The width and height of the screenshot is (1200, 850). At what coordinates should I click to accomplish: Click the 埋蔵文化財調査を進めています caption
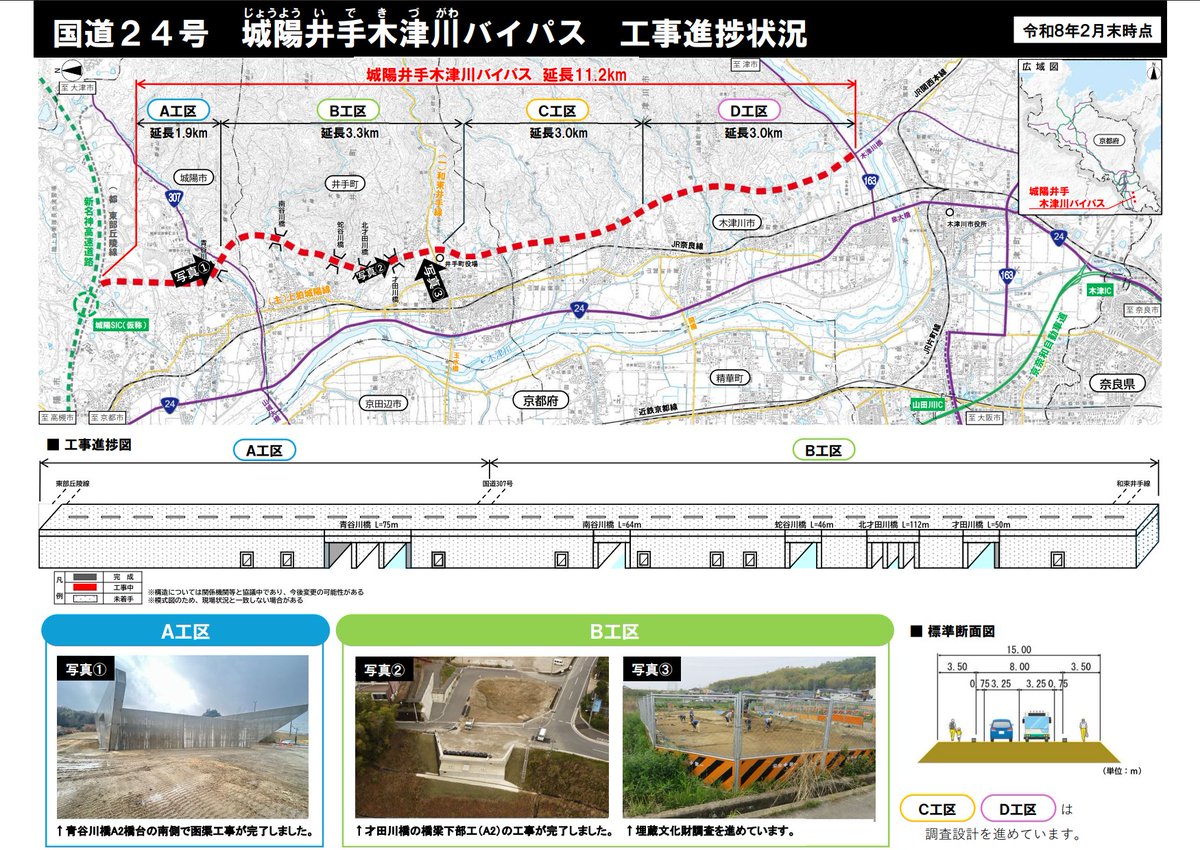tap(710, 831)
